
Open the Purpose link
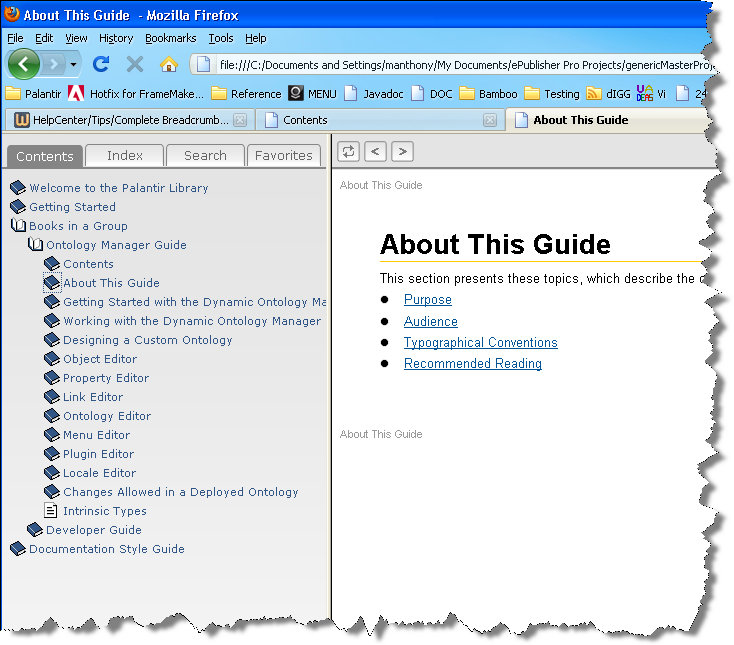tap(427, 300)
